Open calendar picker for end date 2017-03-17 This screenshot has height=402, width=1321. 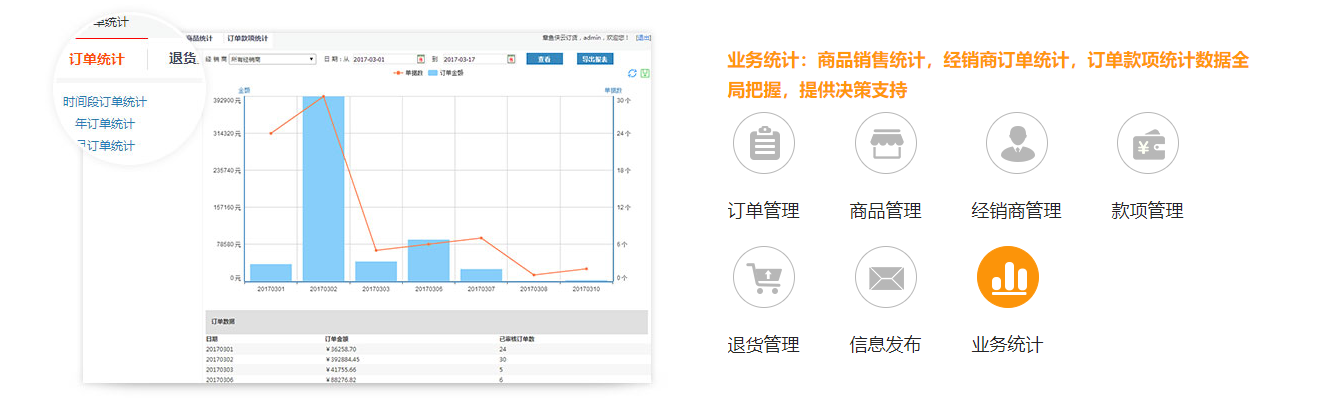pyautogui.click(x=511, y=59)
